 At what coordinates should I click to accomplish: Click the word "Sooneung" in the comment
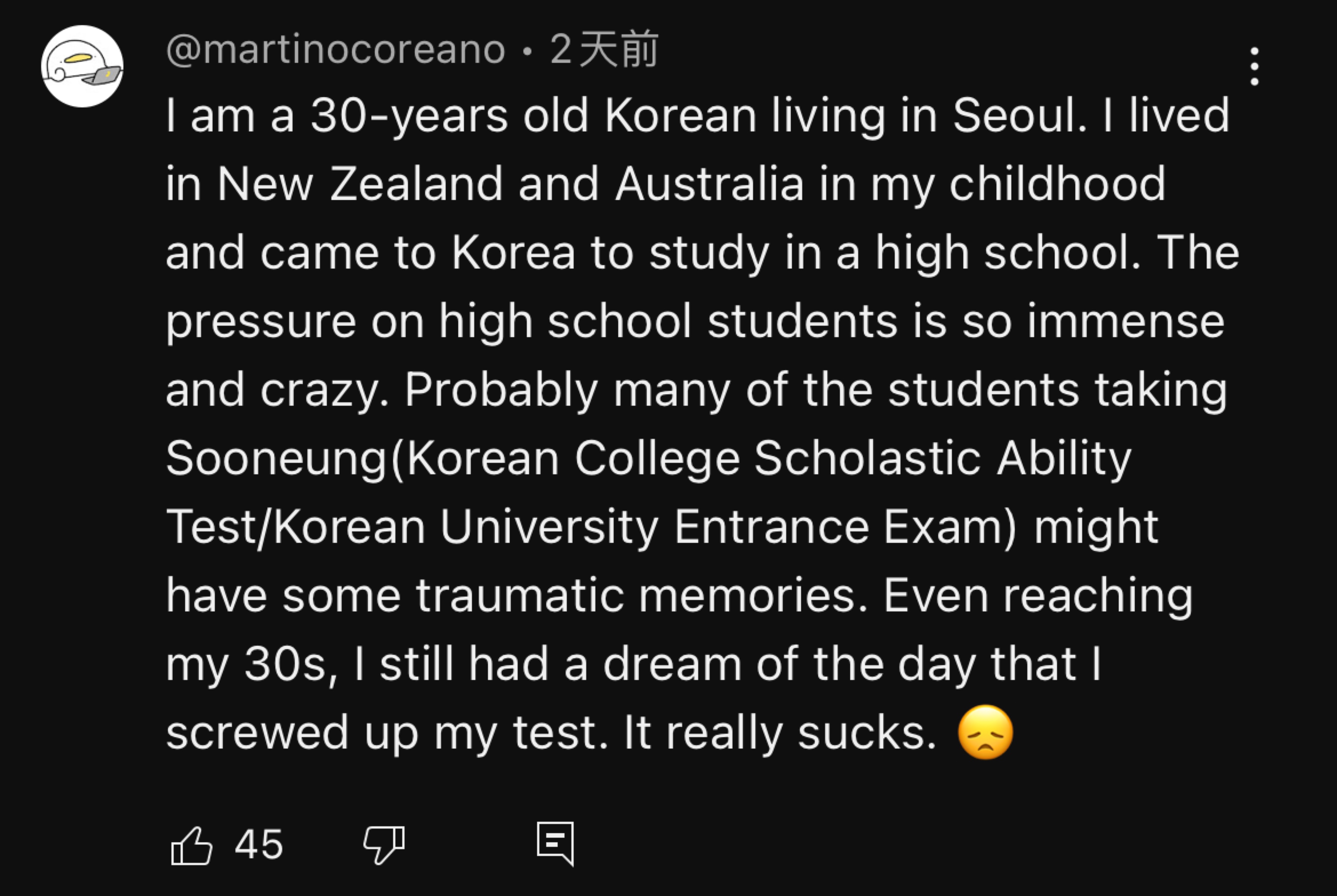[277, 458]
